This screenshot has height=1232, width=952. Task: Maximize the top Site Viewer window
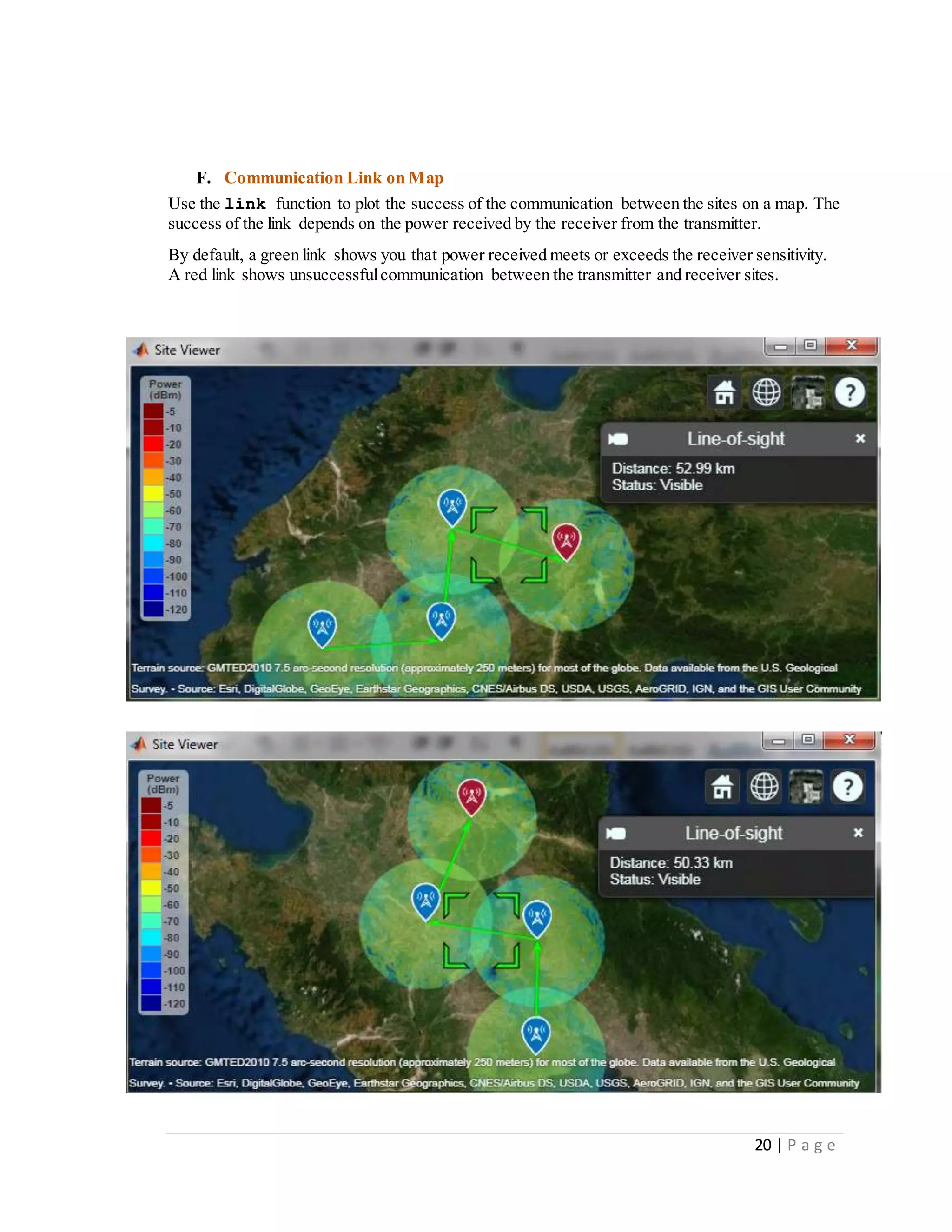[810, 345]
